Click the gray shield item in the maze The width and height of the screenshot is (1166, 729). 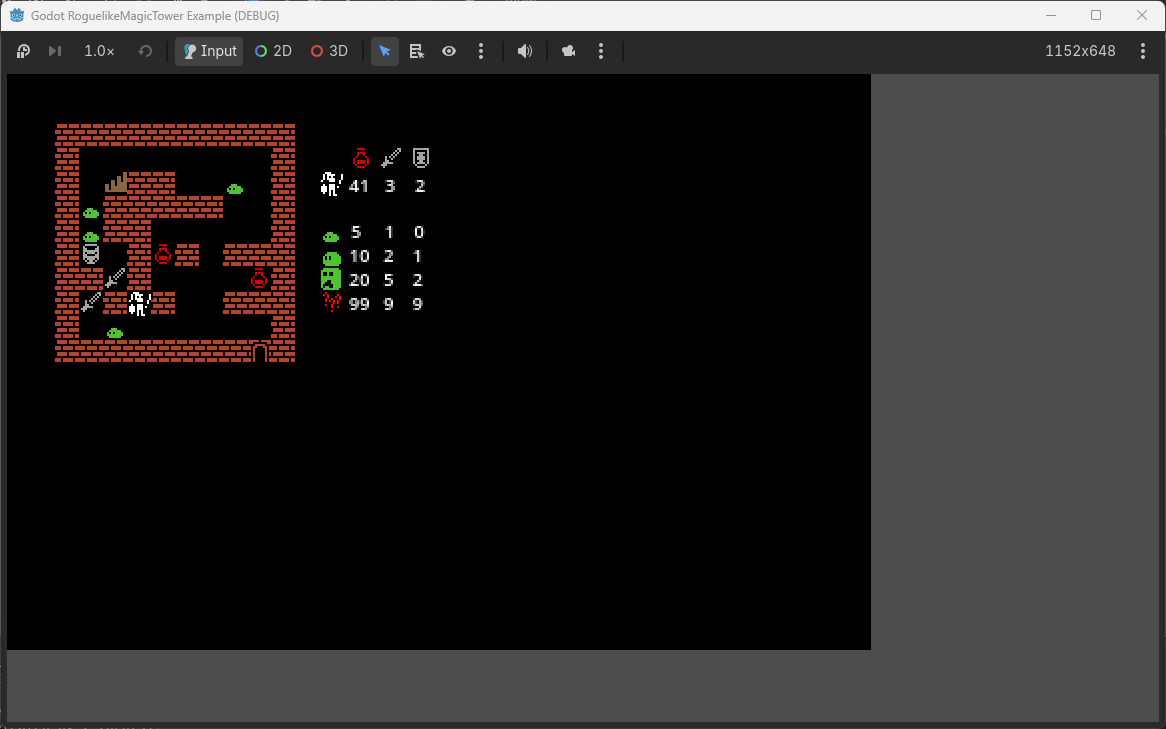click(x=91, y=254)
